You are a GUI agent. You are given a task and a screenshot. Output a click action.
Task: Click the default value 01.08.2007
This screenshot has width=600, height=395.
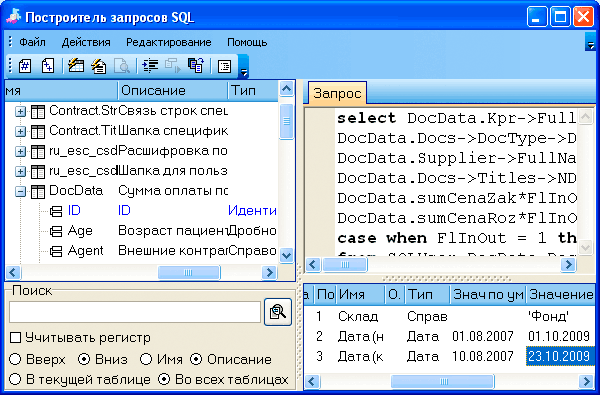[483, 336]
